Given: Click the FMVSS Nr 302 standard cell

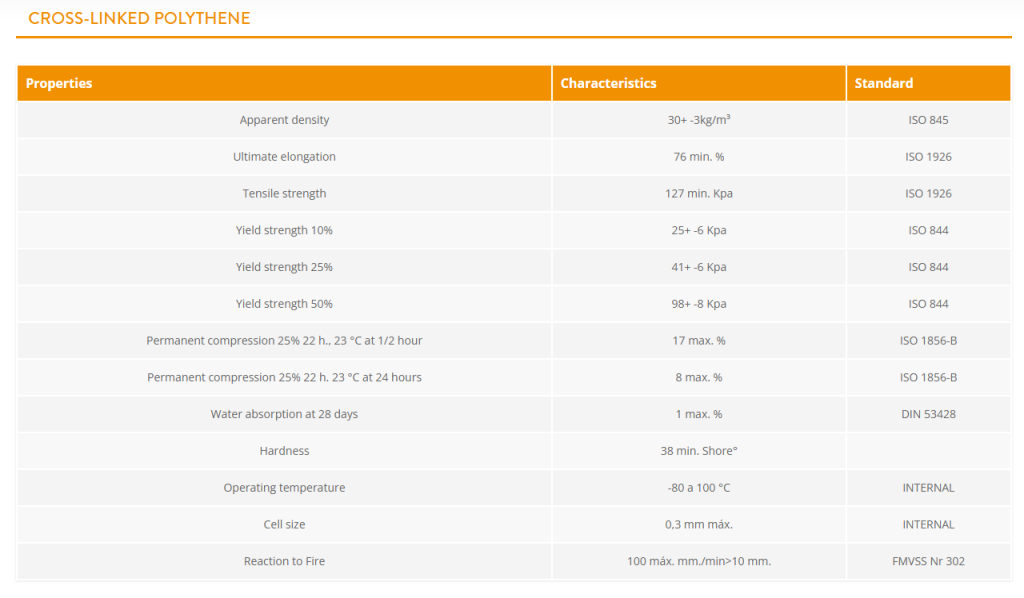Looking at the screenshot, I should pyautogui.click(x=928, y=561).
